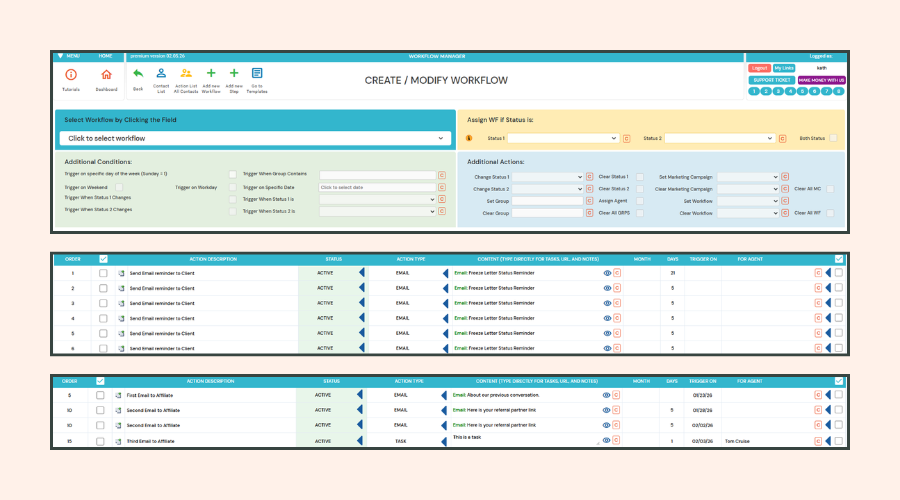Image resolution: width=900 pixels, height=500 pixels.
Task: Clear the Status 1 field with its C icon
Action: 626,138
